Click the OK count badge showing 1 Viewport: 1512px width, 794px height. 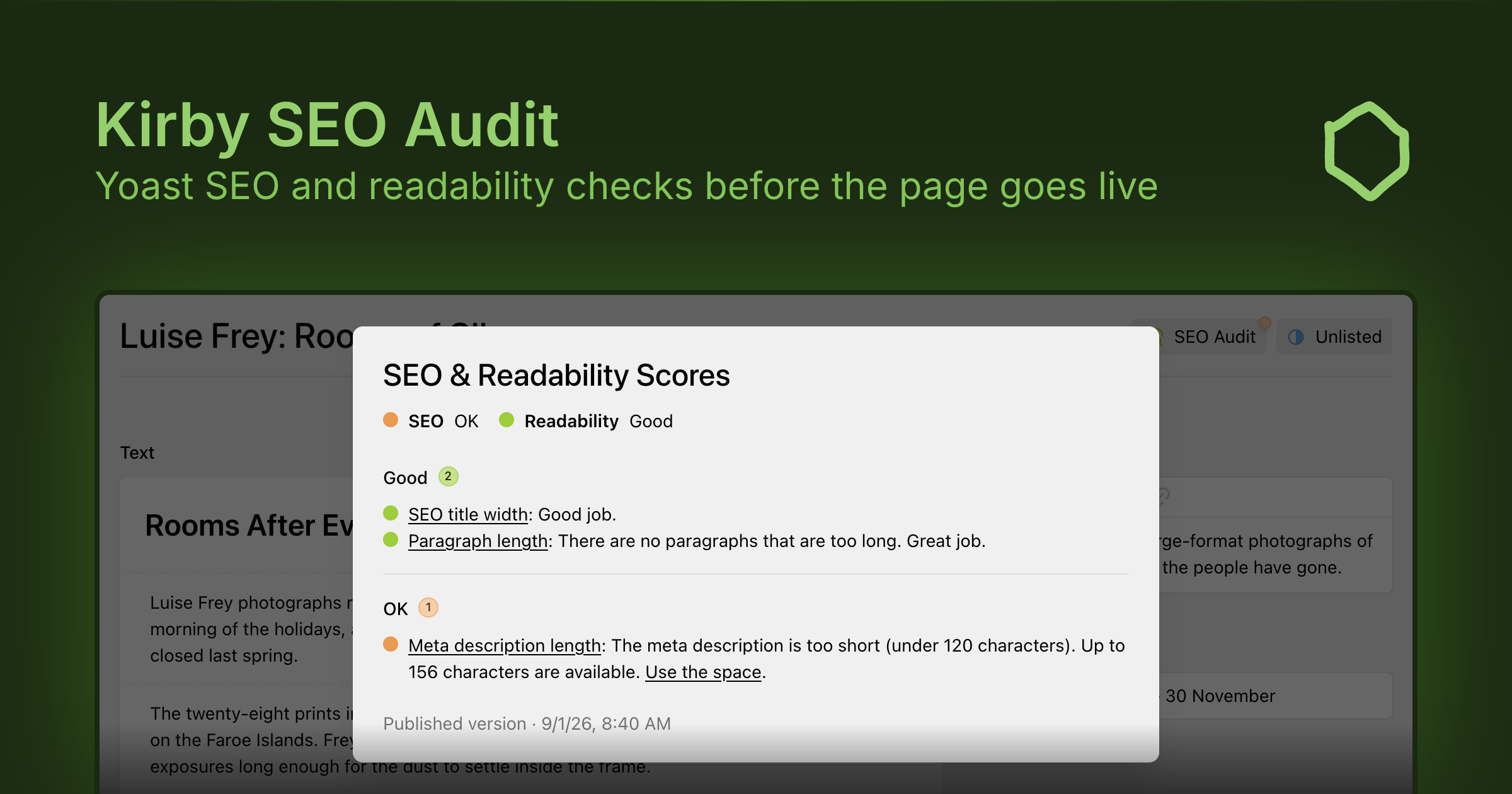click(428, 607)
